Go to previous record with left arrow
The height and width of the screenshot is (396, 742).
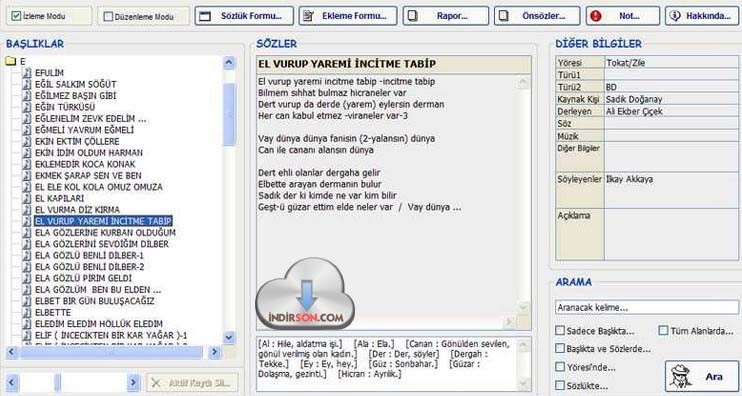tap(12, 382)
